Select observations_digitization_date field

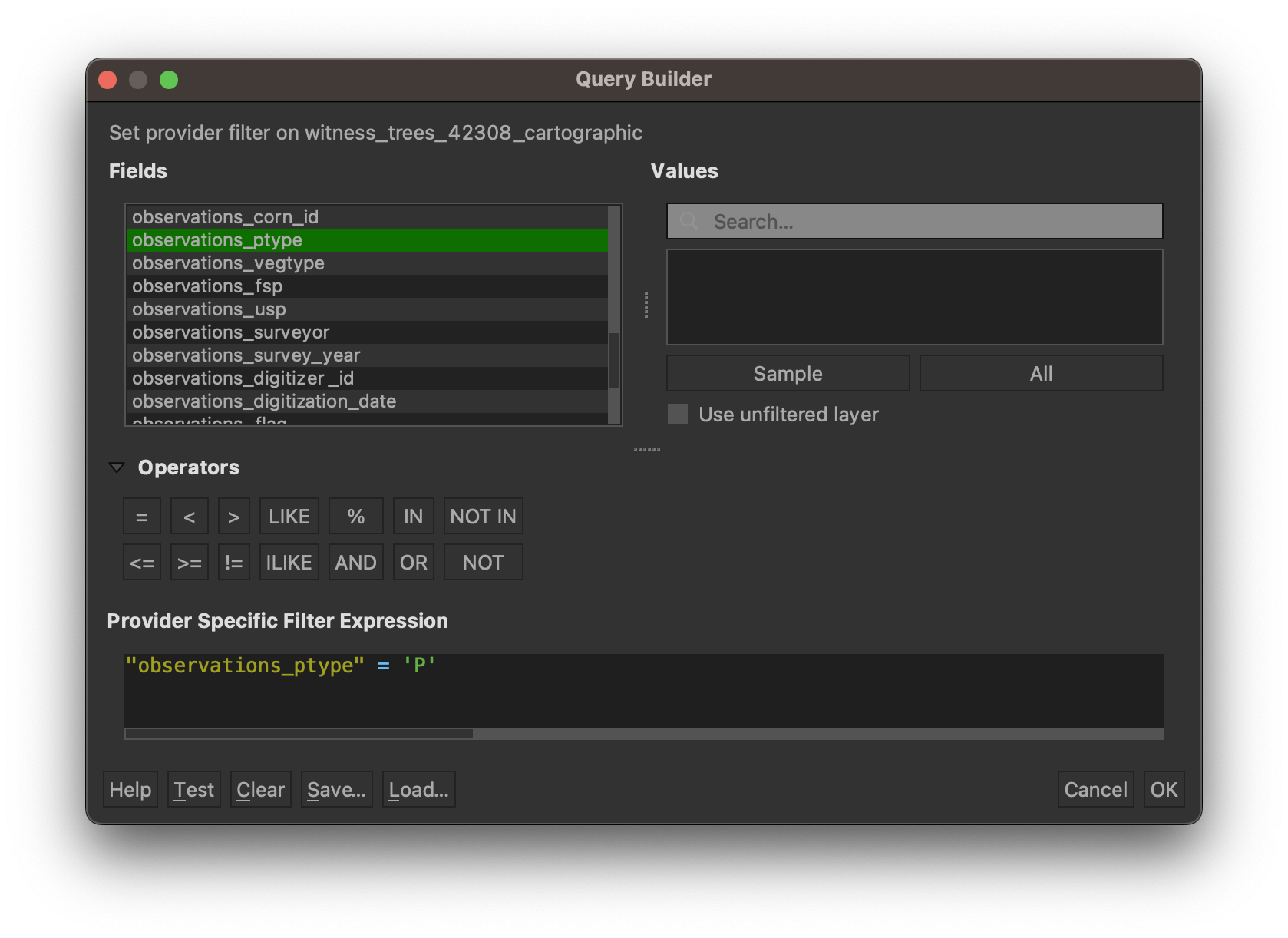pyautogui.click(x=367, y=401)
